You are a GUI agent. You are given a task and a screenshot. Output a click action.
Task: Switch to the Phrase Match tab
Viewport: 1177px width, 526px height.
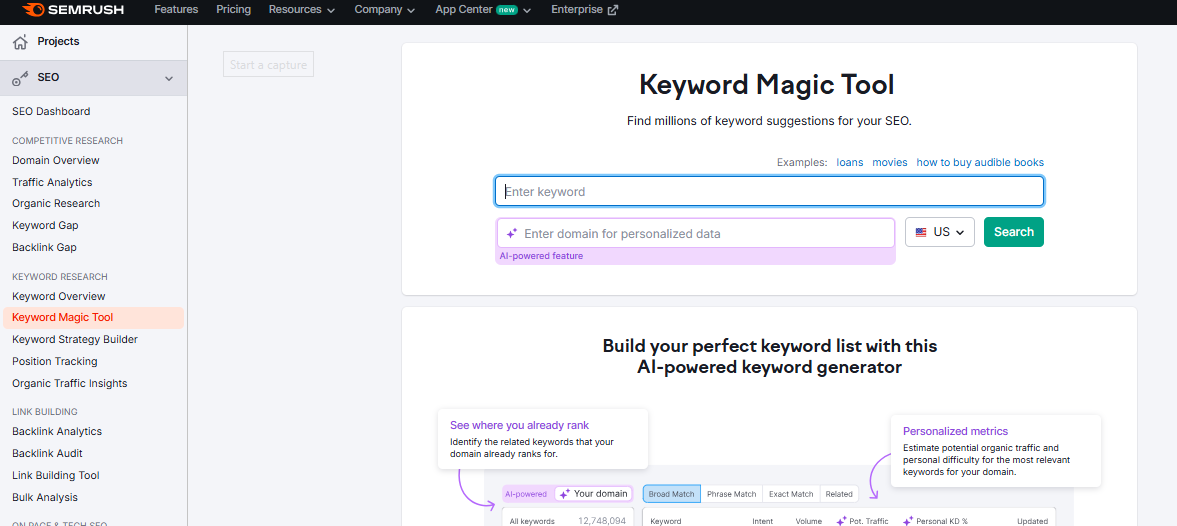click(731, 494)
